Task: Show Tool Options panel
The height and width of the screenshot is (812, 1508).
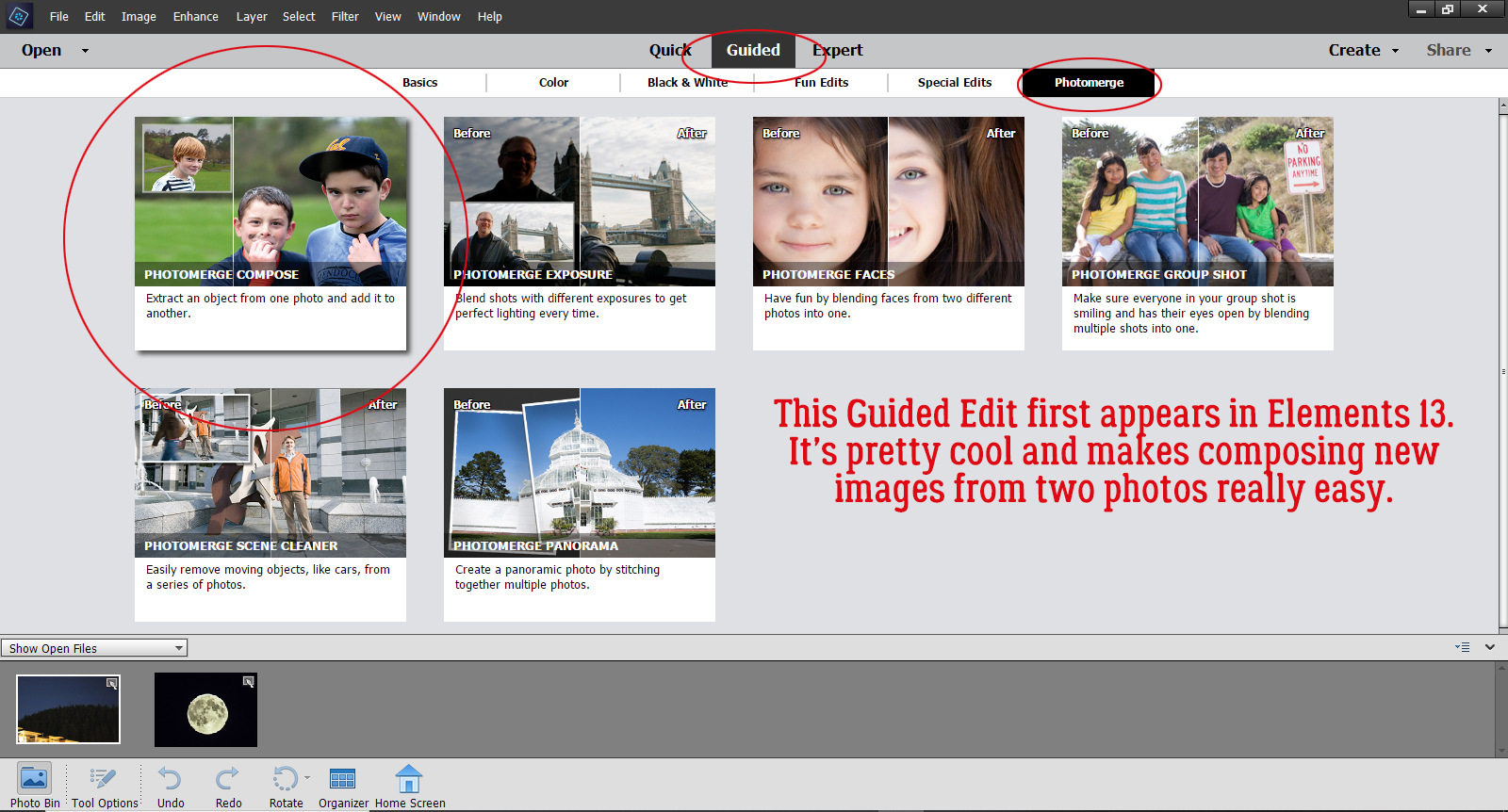Action: tap(105, 786)
